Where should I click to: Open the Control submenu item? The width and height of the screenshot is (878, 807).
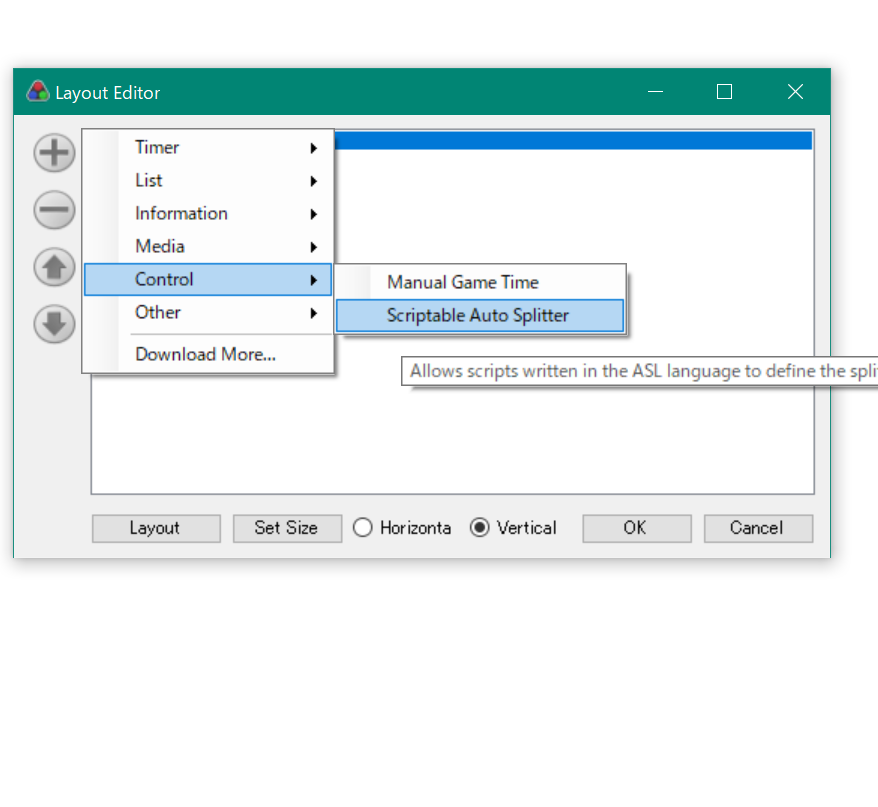[x=208, y=279]
